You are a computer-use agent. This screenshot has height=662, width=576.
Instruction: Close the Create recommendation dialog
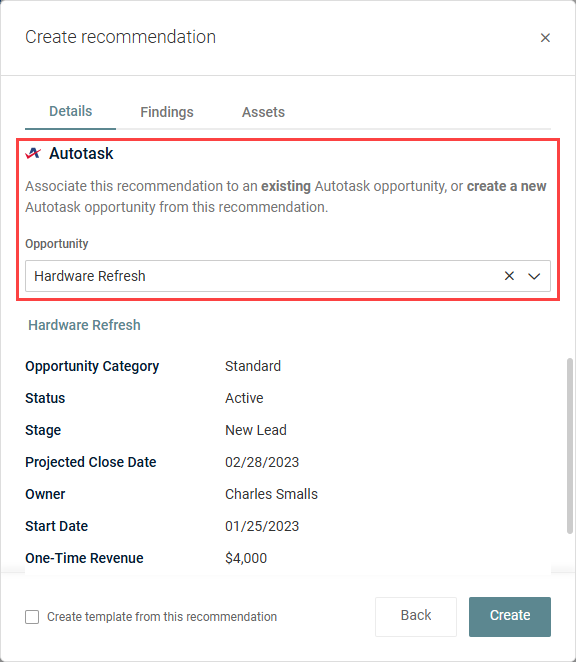[x=545, y=38]
